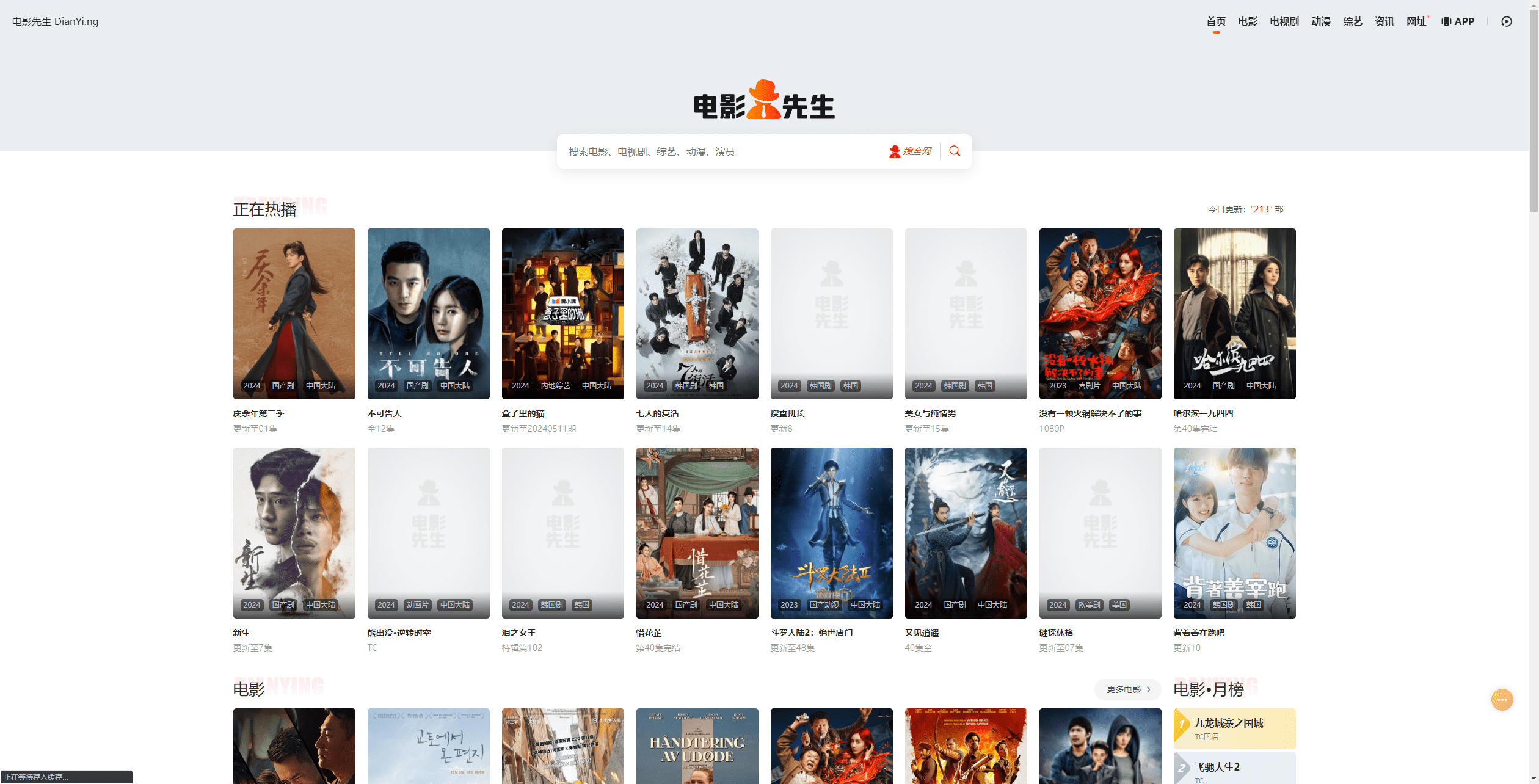The width and height of the screenshot is (1539, 784).
Task: Open 熊出没·逆转时空 placeholder poster
Action: [428, 533]
